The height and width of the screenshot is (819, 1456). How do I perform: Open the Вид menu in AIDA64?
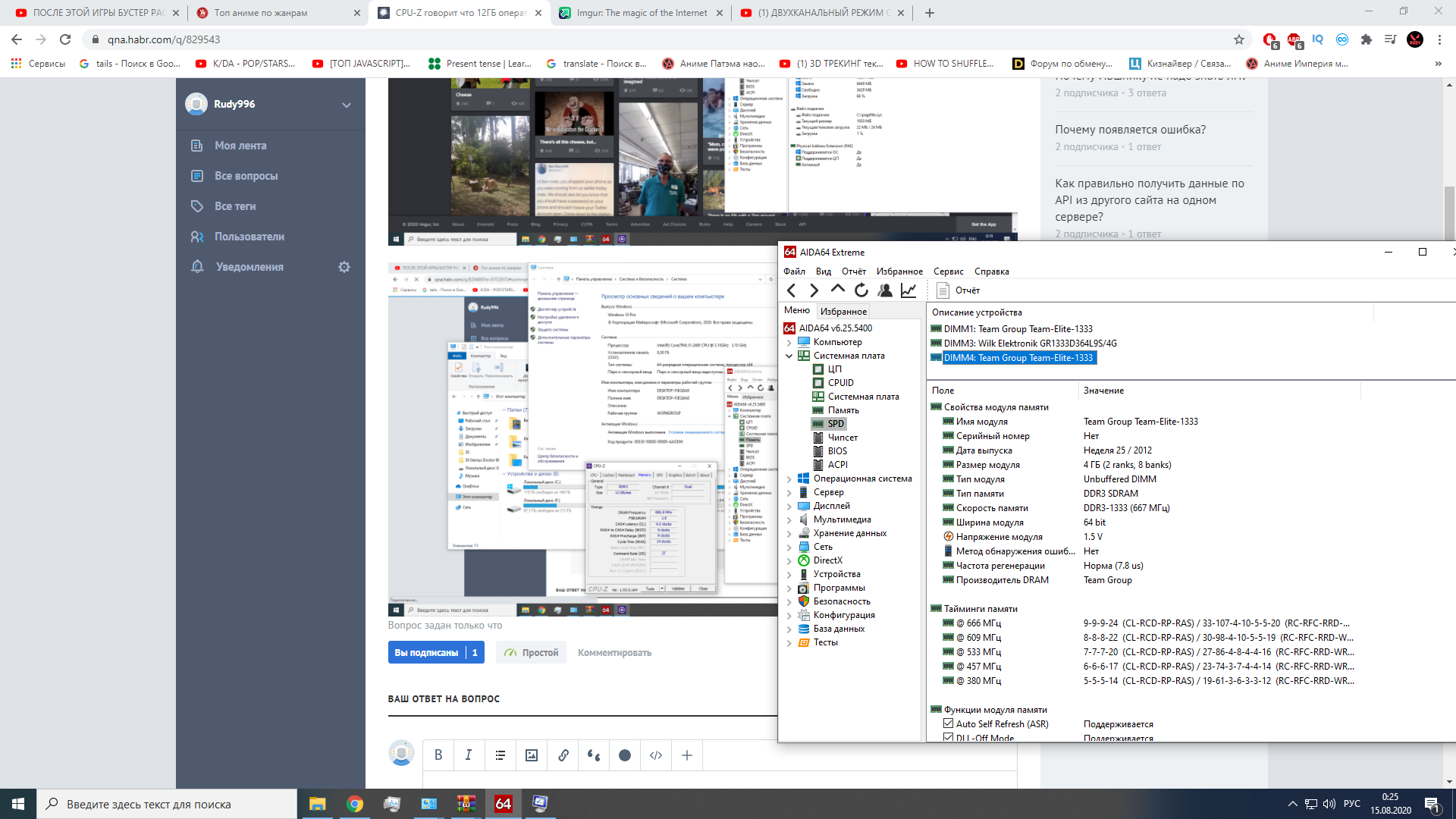(824, 271)
